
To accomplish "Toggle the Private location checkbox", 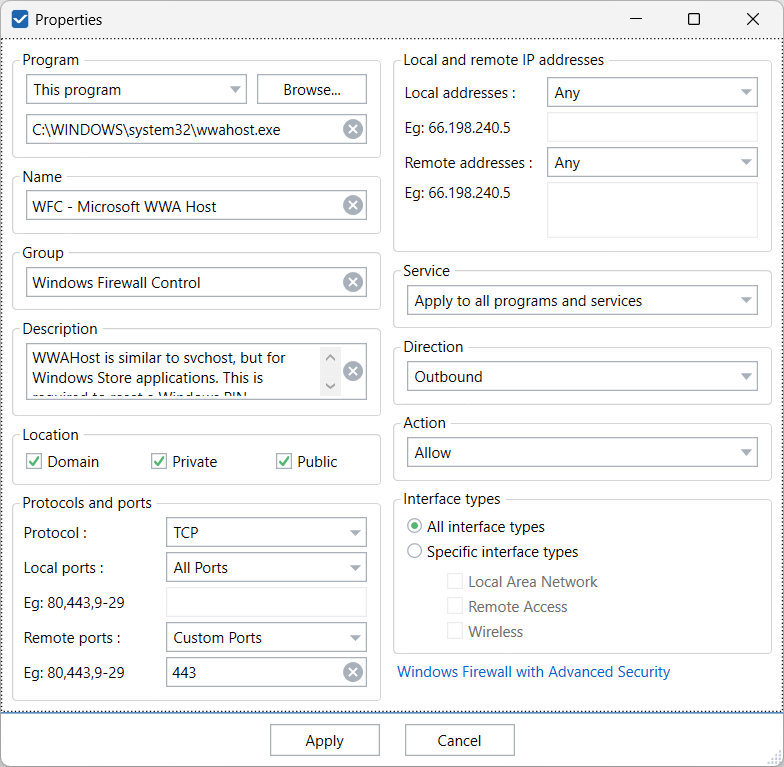I will (159, 461).
